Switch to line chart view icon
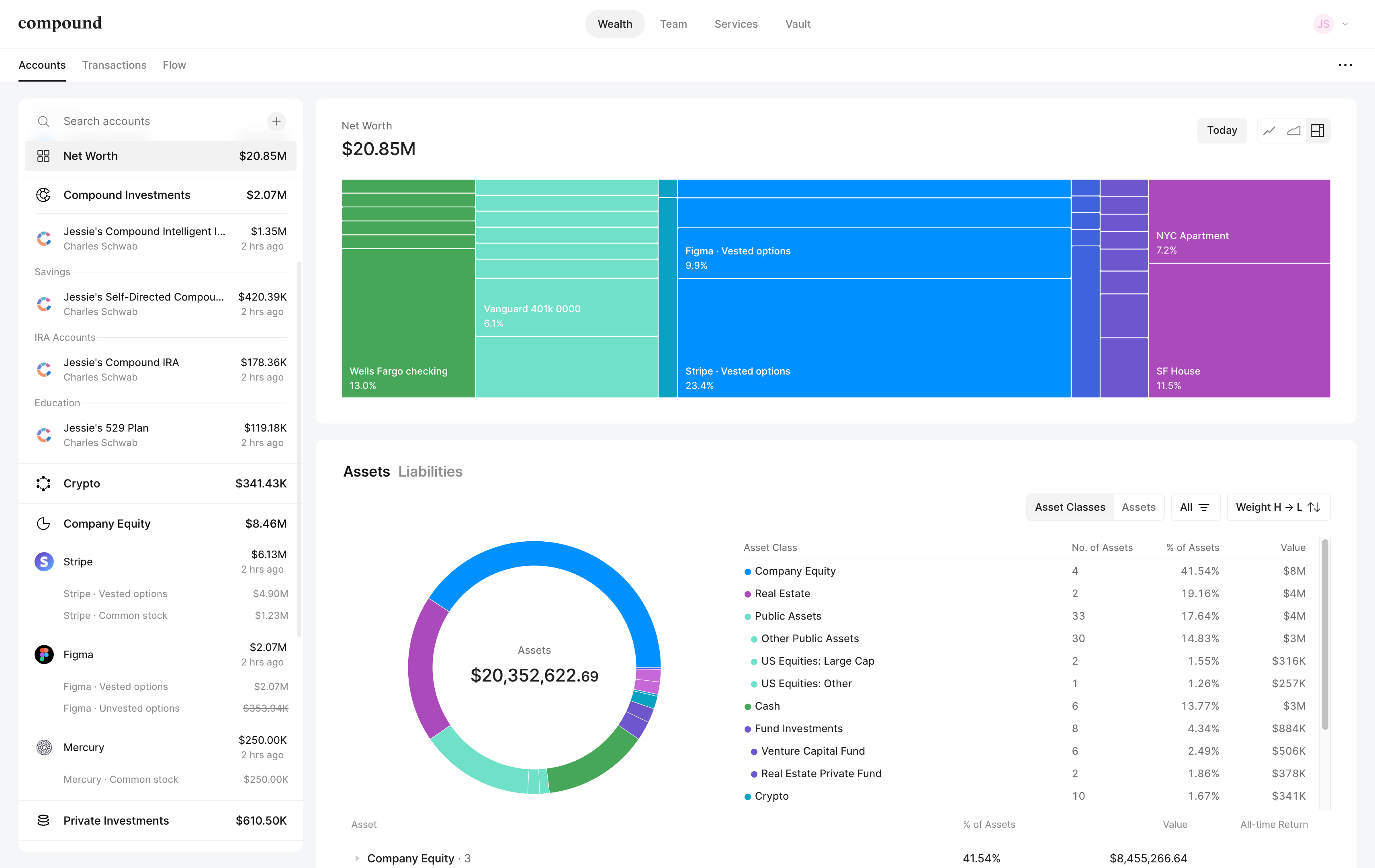Screen dimensions: 1375x868 (1269, 131)
